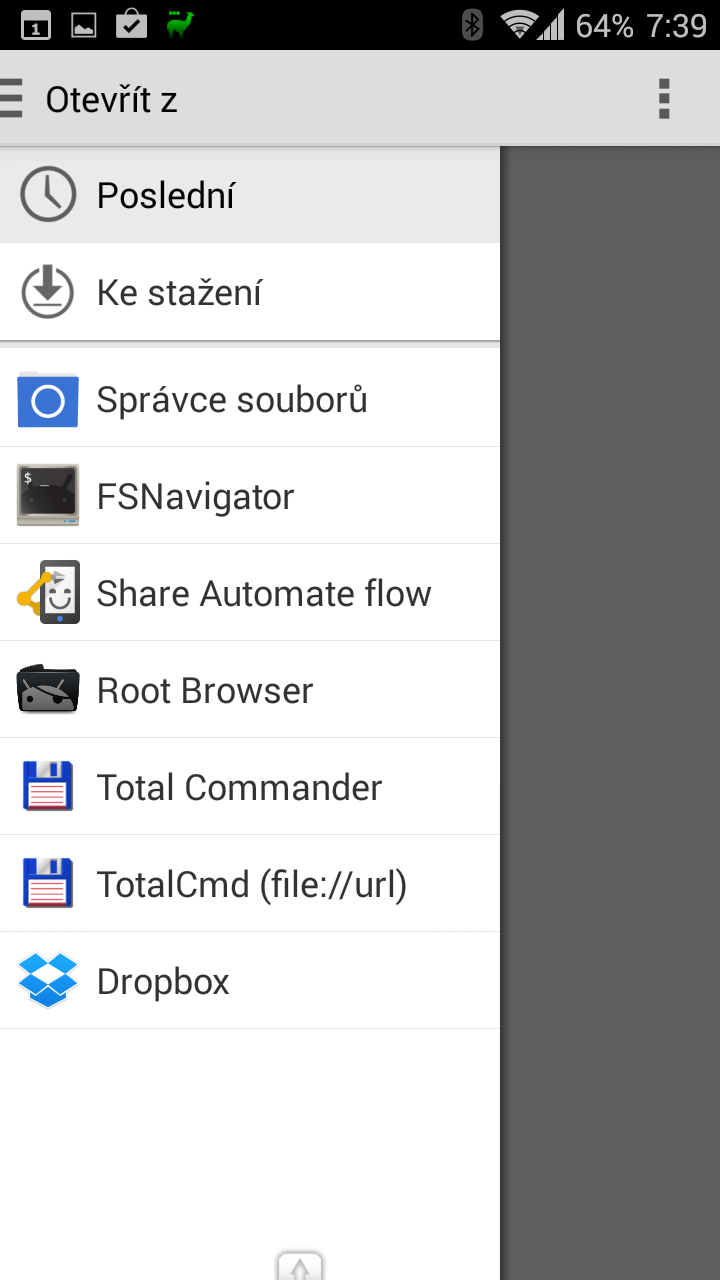This screenshot has width=720, height=1280.
Task: Select the FSNavigator text label
Action: point(195,497)
